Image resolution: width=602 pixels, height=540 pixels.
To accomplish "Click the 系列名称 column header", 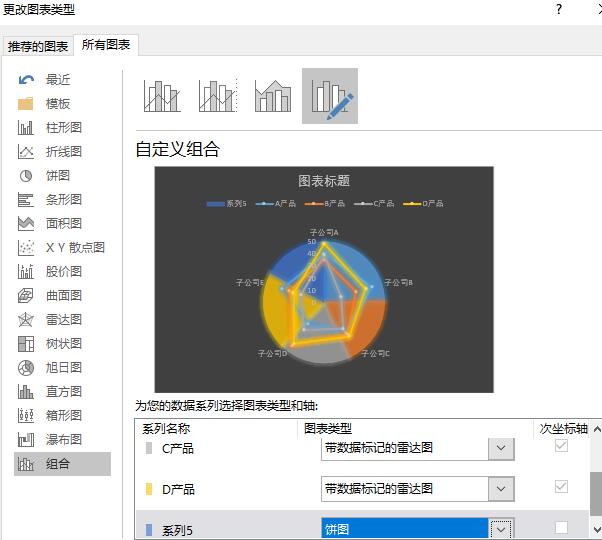I will (x=166, y=428).
